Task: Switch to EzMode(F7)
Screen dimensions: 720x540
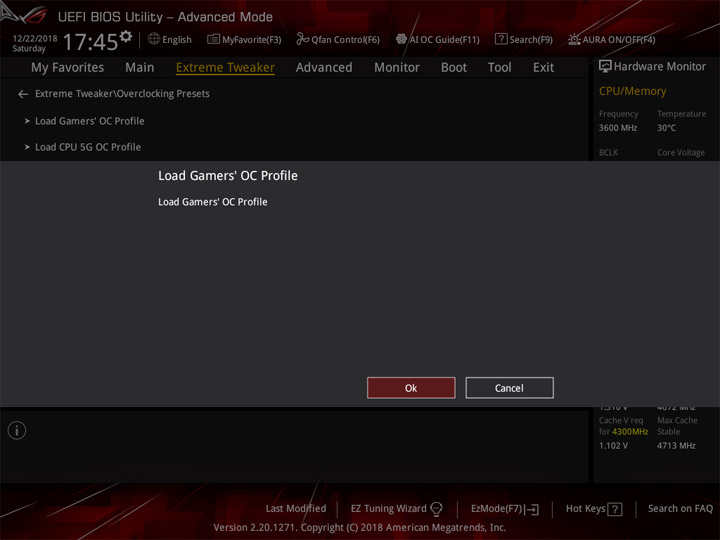Action: 497,509
